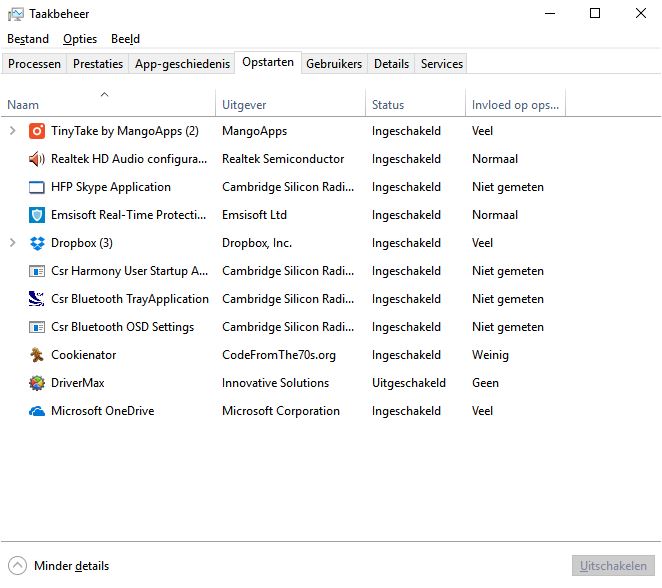Switch to the Prestaties tab
662x588 pixels.
tap(98, 64)
